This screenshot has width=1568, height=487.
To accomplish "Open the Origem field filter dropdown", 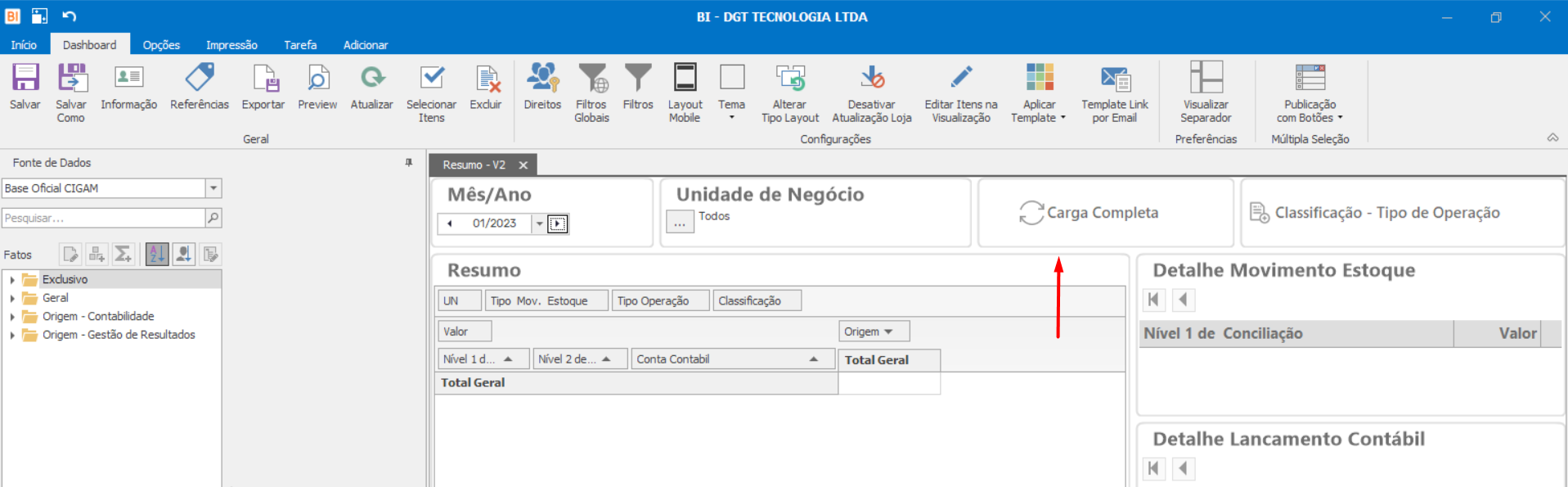I will click(x=888, y=331).
